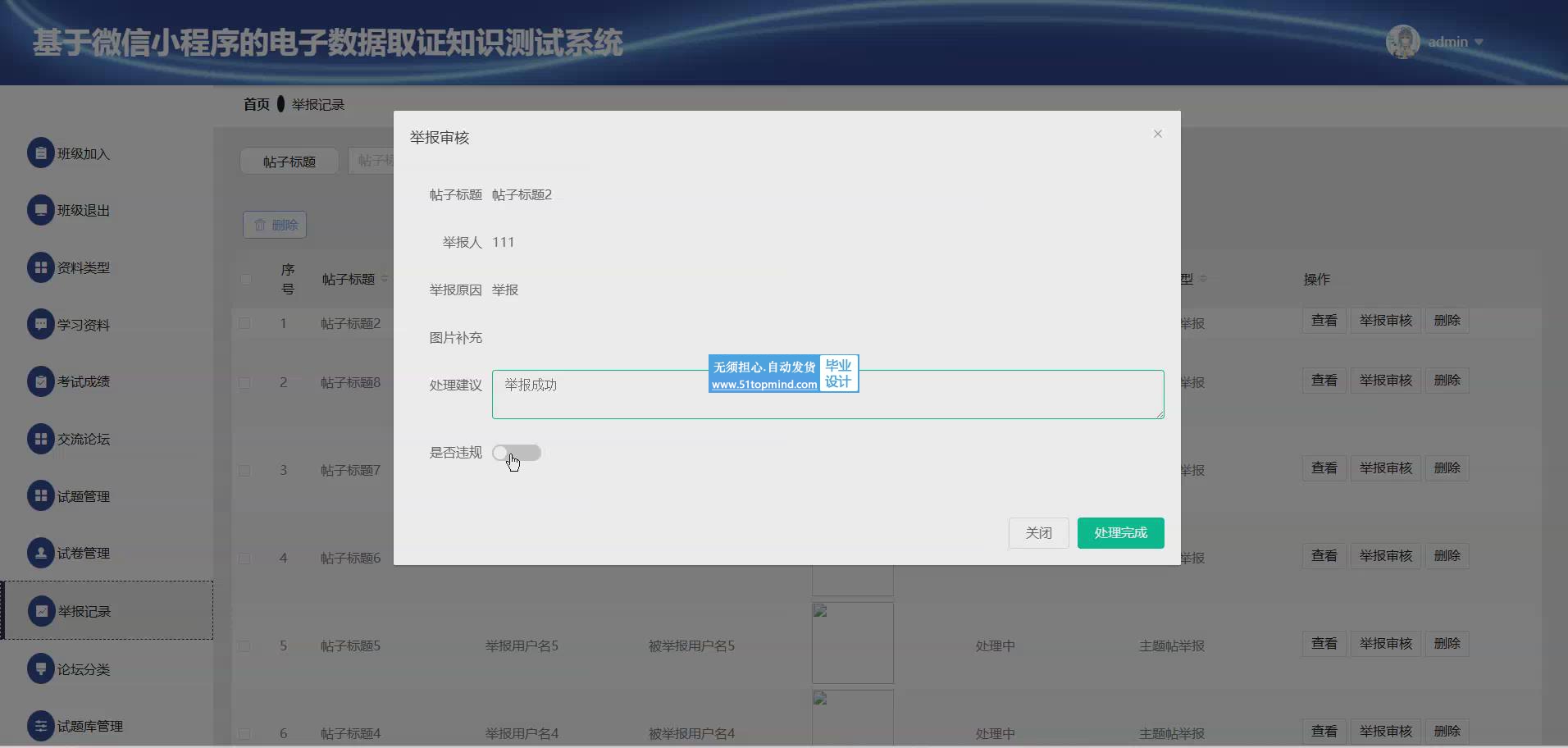The image size is (1568, 748).
Task: Close the 举报审核 dialog with X
Action: (1157, 134)
